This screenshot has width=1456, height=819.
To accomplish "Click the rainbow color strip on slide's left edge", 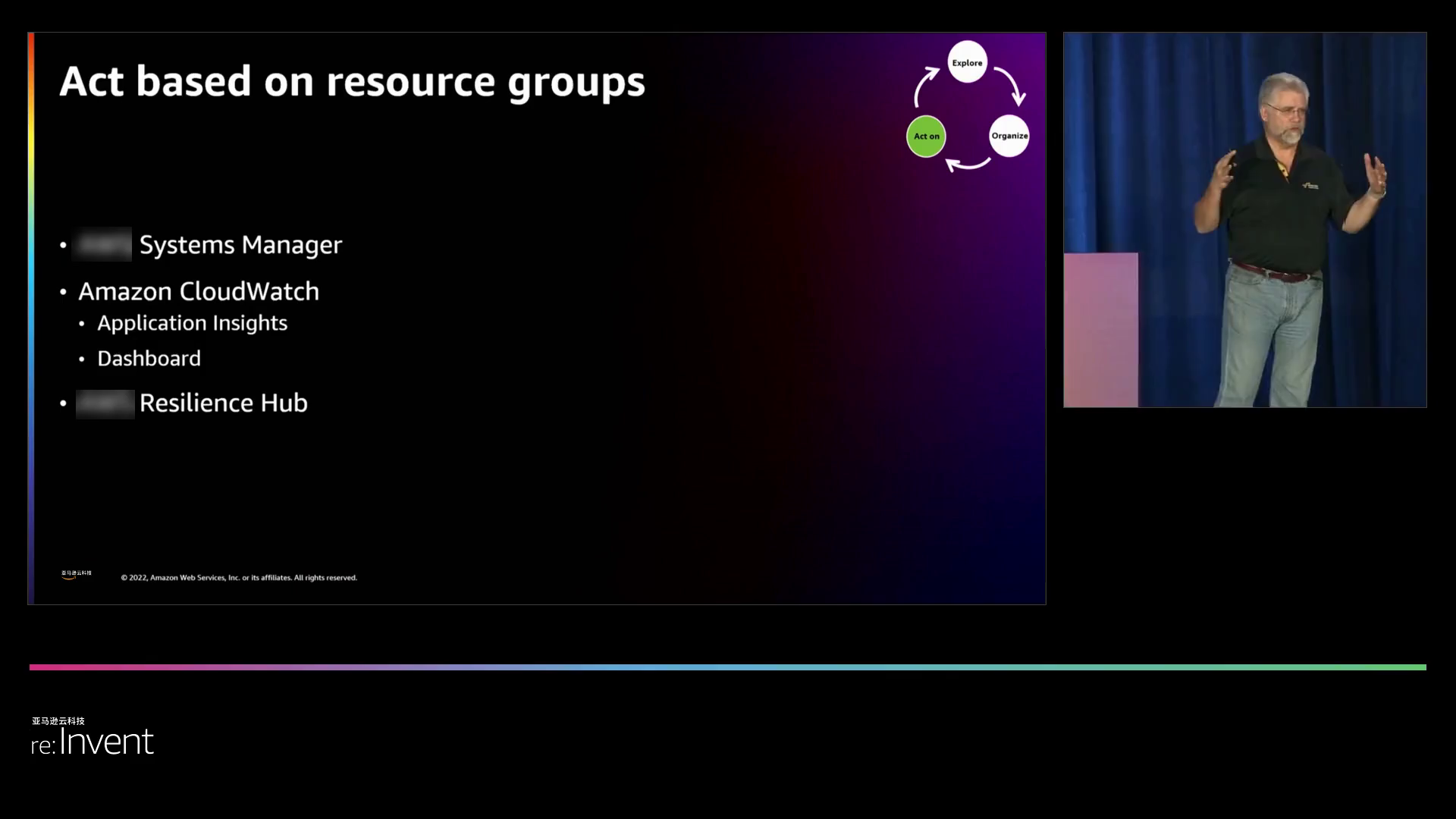I will click(31, 318).
